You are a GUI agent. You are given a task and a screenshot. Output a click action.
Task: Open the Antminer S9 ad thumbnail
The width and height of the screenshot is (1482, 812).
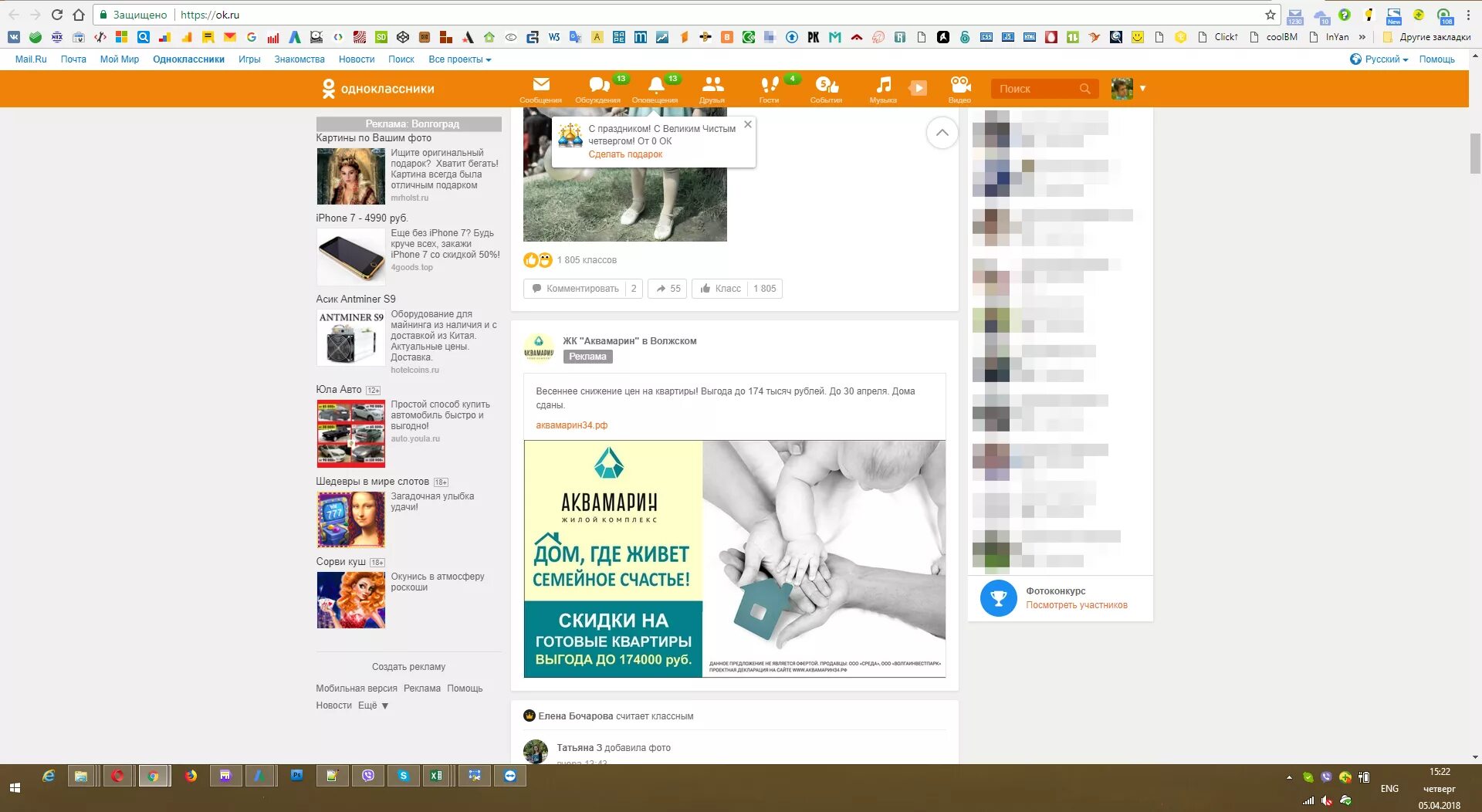coord(350,337)
